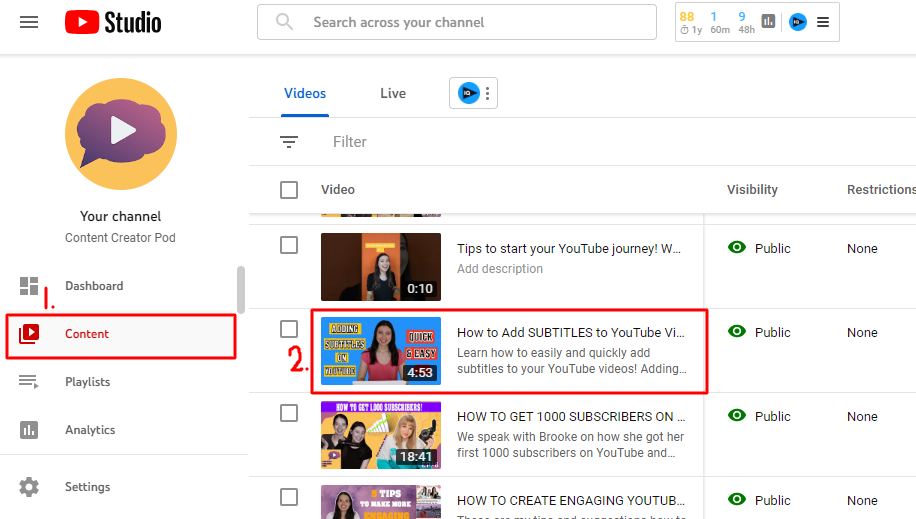Image resolution: width=916 pixels, height=519 pixels.
Task: Select the 1000 SUBSCRIBERS video checkbox
Action: pos(289,413)
